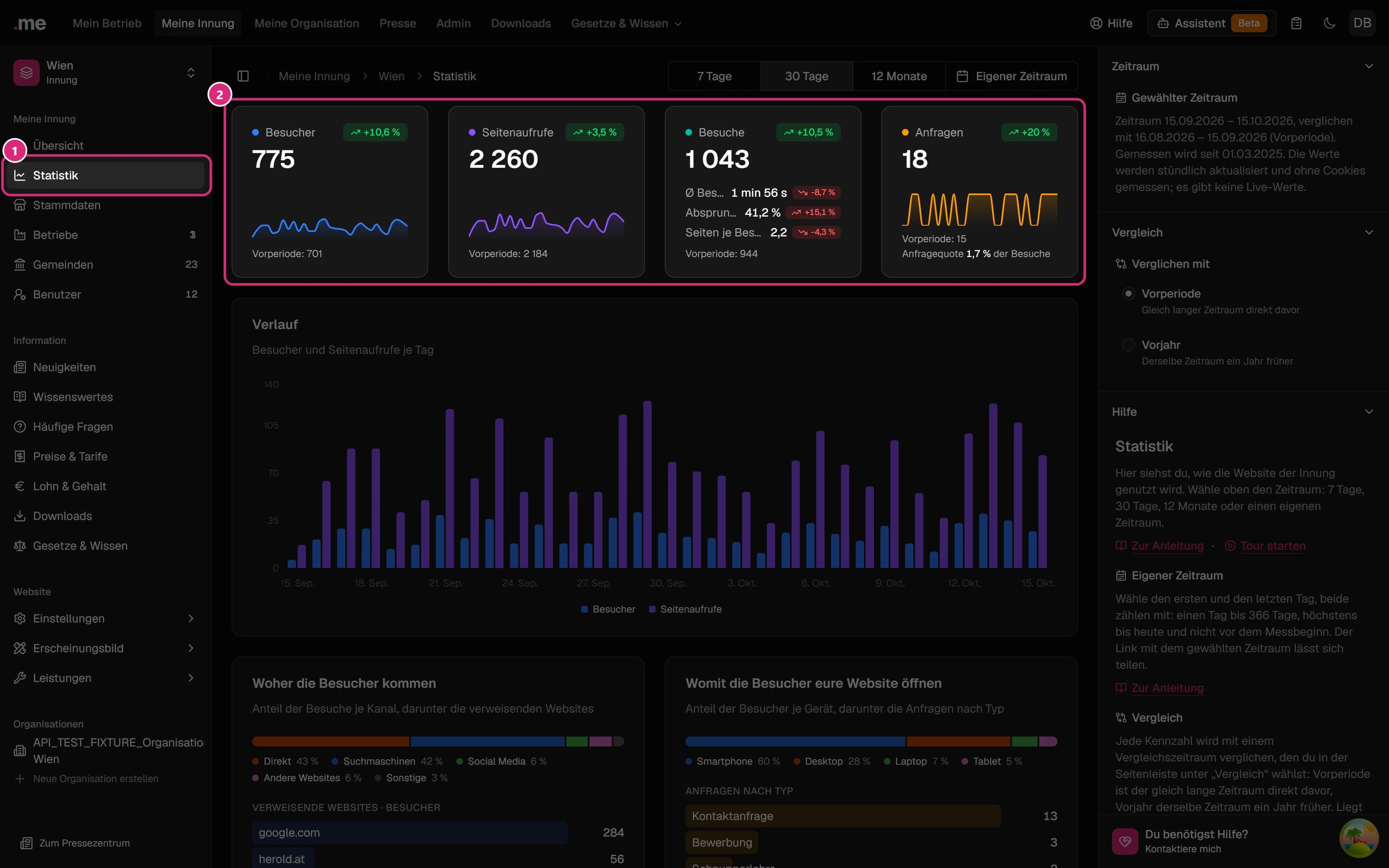The height and width of the screenshot is (868, 1389).
Task: Click the Meine Innung breadcrumb
Action: coord(314,76)
